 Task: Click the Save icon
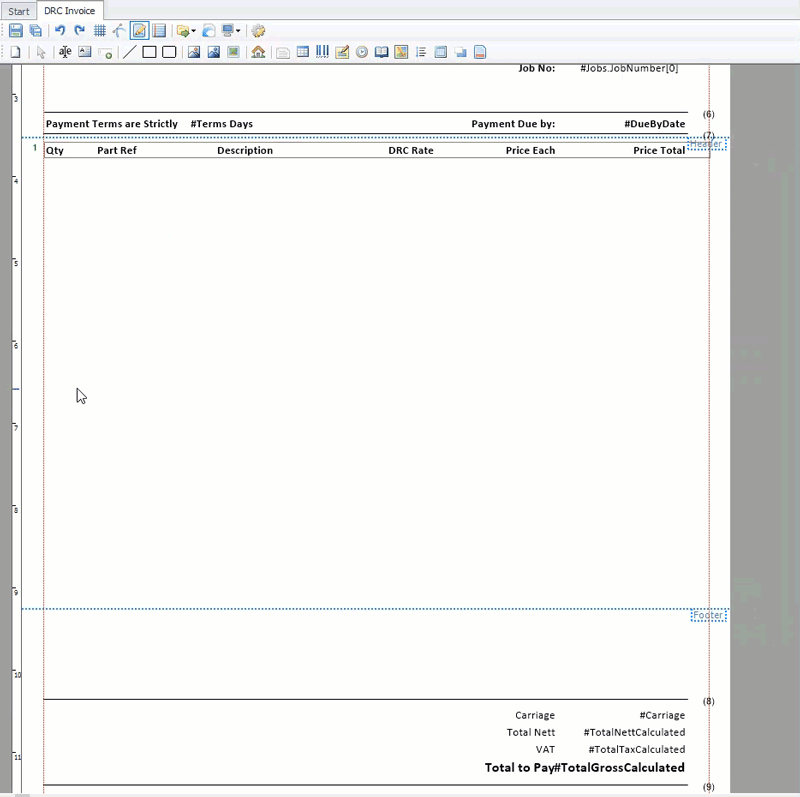tap(15, 30)
